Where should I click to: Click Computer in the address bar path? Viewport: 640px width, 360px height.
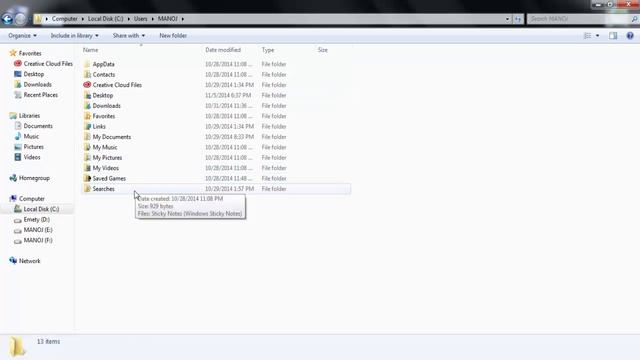coord(64,19)
